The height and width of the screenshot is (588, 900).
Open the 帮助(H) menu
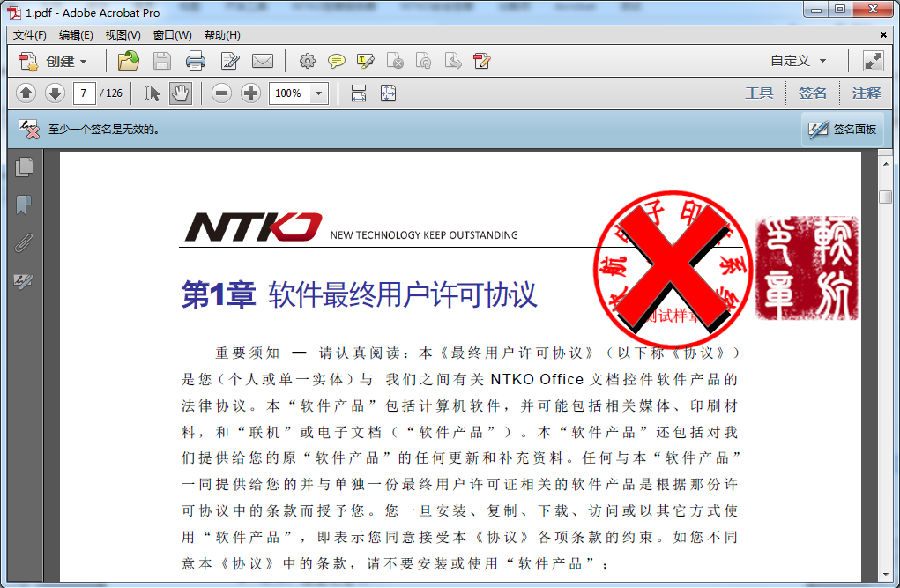(222, 36)
